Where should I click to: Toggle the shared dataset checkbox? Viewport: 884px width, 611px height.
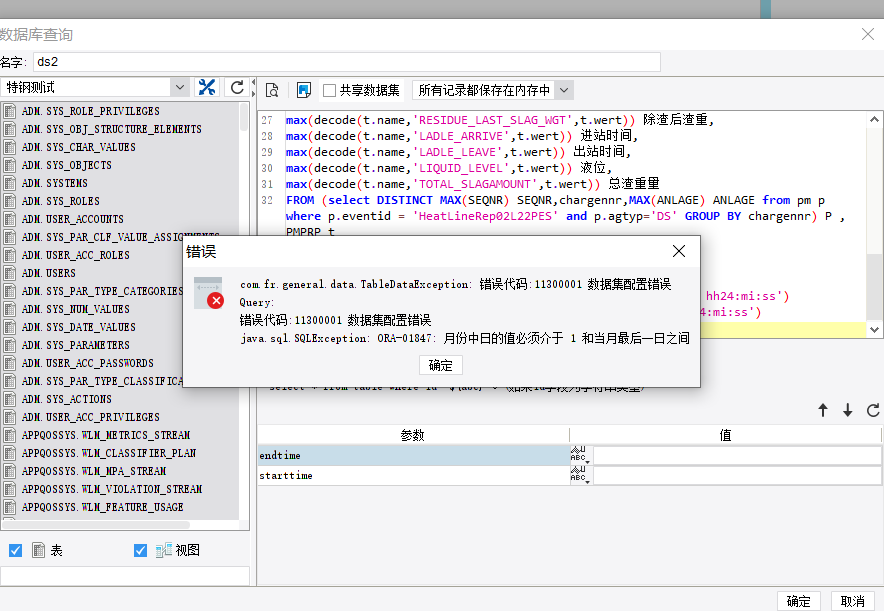(330, 90)
